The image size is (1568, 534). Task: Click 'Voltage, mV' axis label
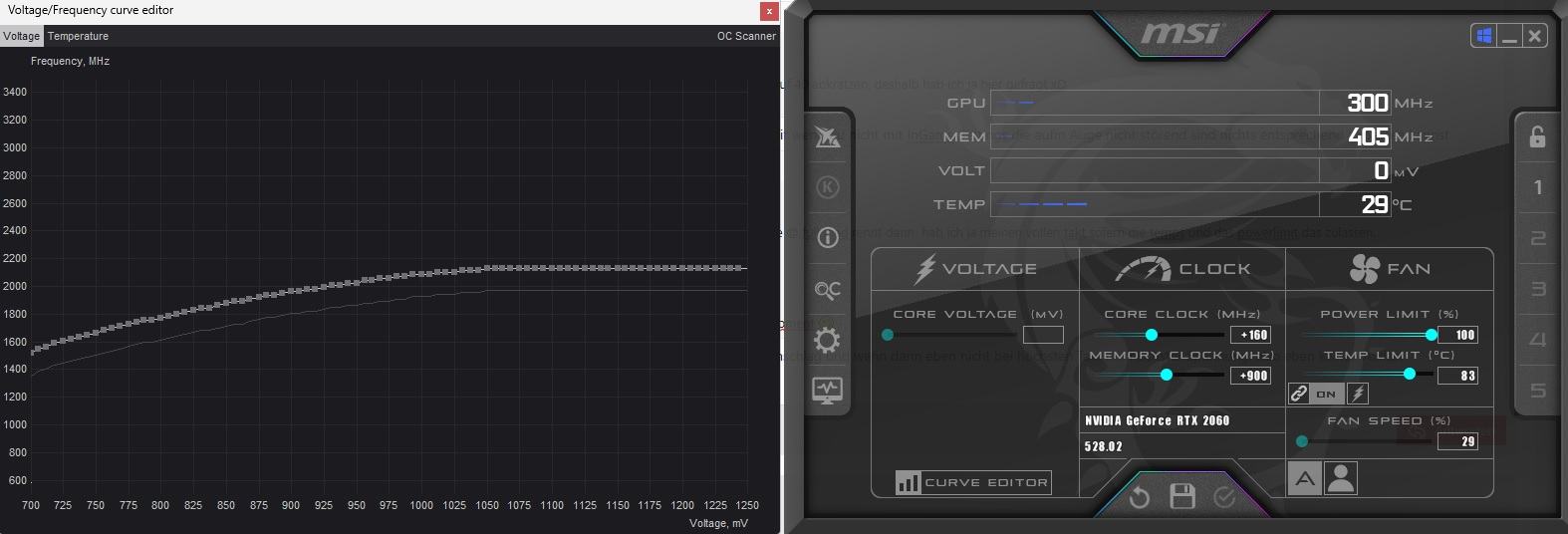[718, 523]
